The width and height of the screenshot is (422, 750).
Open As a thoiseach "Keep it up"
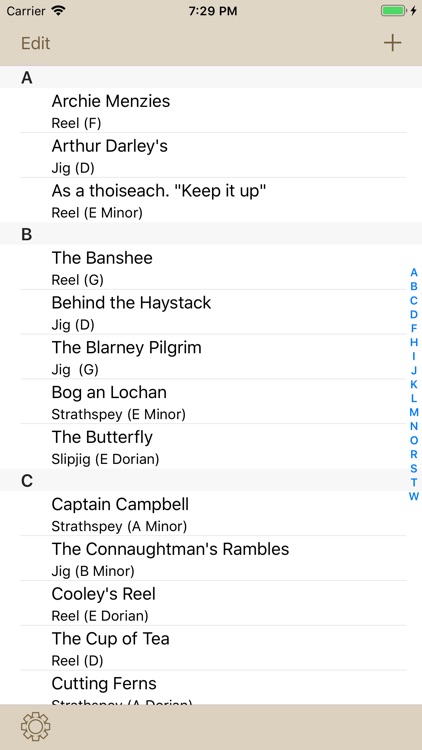211,200
